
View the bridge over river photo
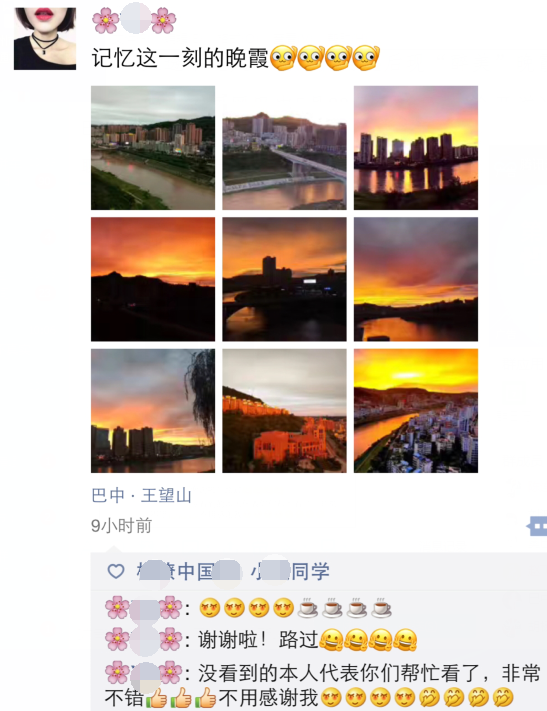[x=284, y=148]
